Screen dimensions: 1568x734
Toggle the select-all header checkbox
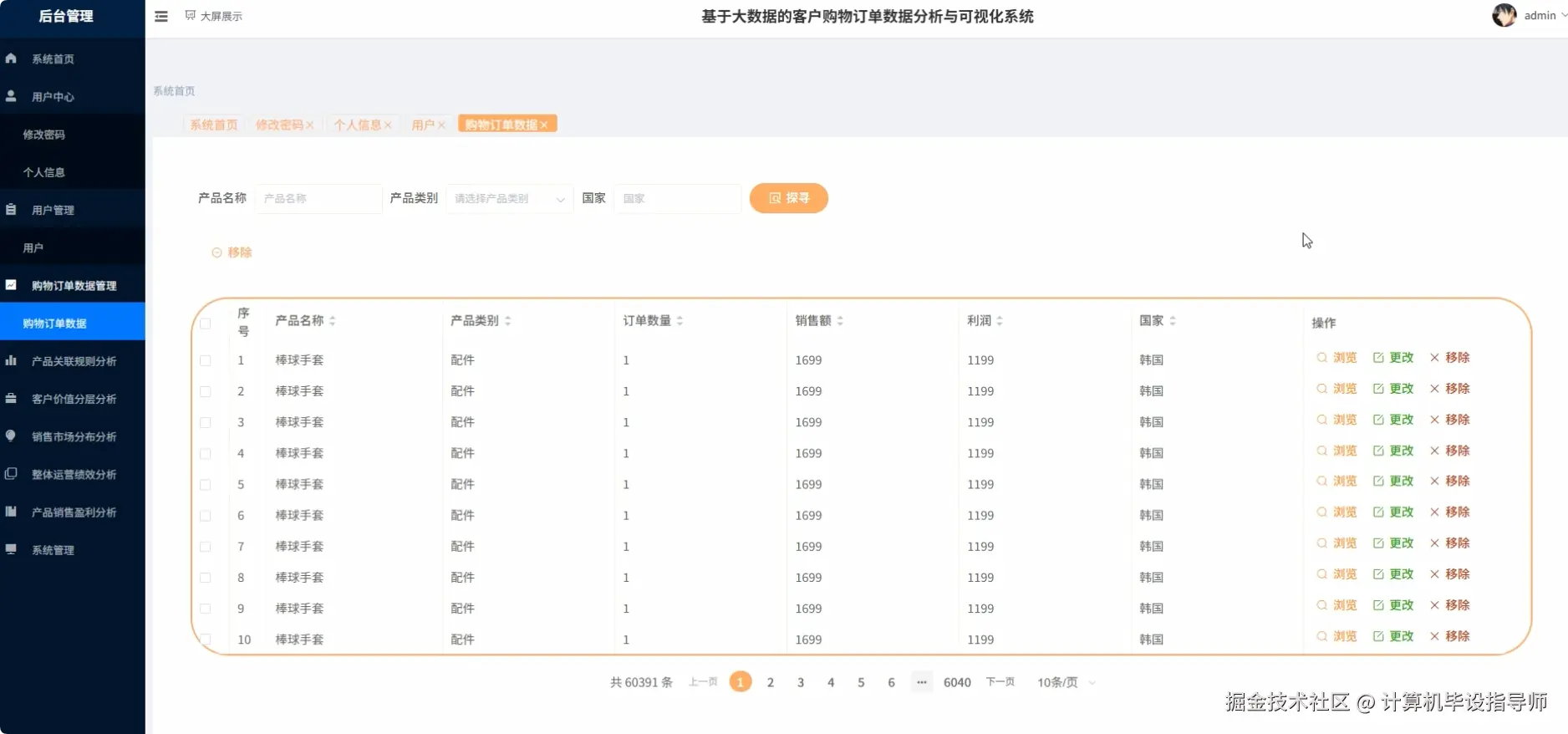[x=206, y=323]
